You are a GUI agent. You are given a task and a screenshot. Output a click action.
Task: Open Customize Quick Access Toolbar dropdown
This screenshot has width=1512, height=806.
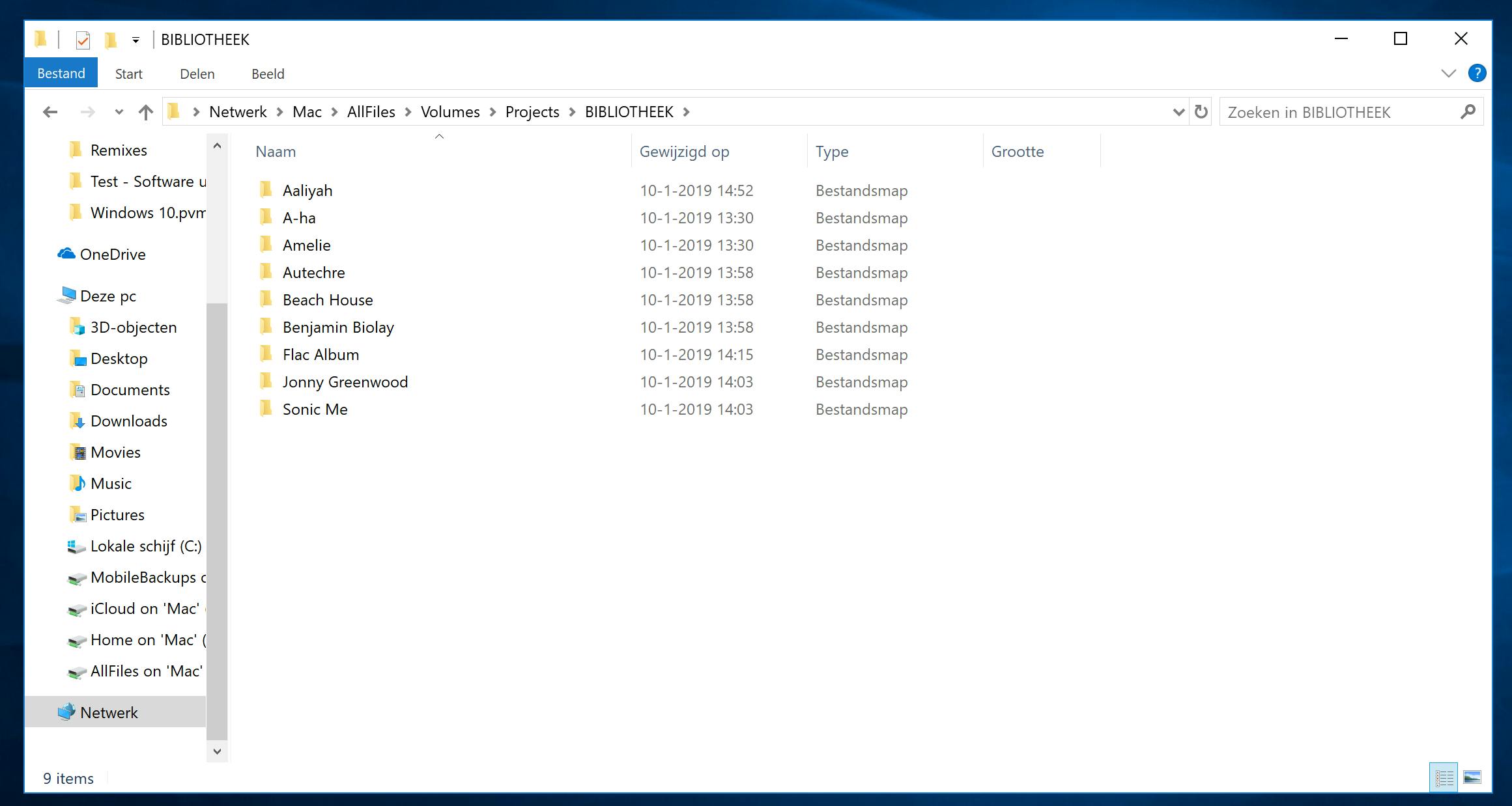(136, 40)
